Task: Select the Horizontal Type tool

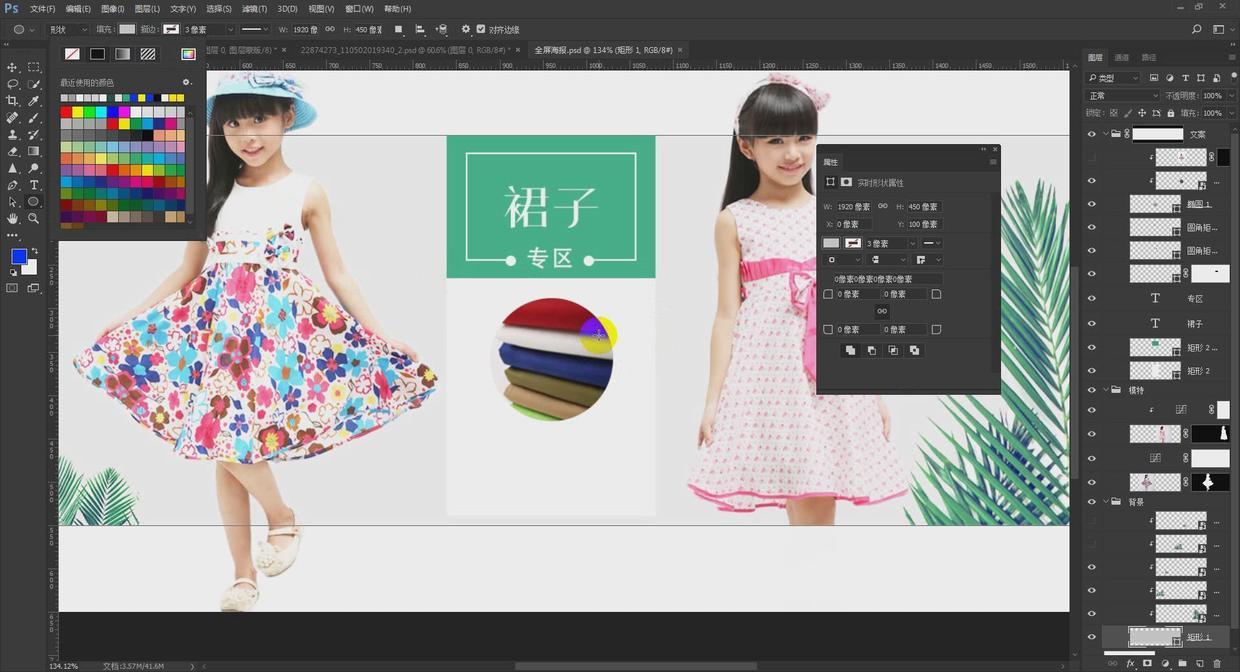Action: pos(34,185)
